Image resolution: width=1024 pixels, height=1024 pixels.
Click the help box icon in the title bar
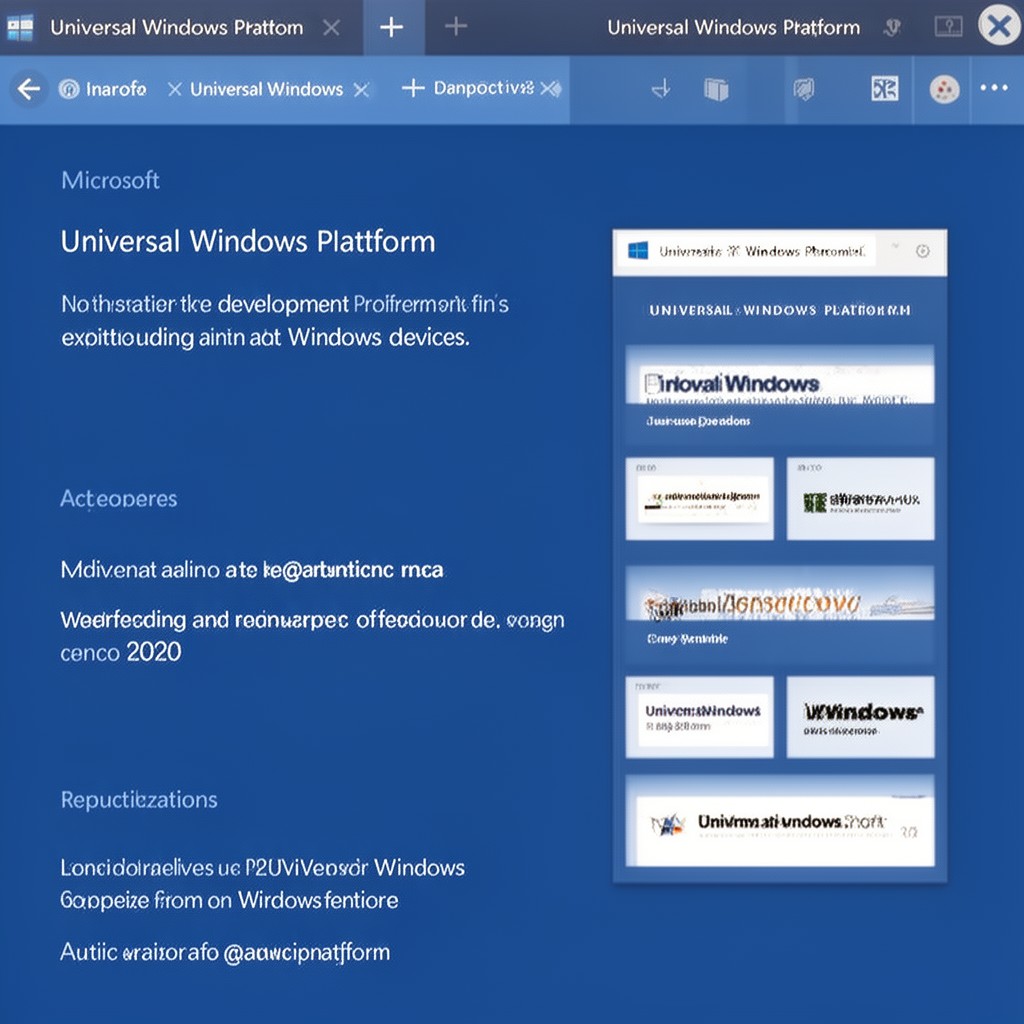[x=948, y=27]
